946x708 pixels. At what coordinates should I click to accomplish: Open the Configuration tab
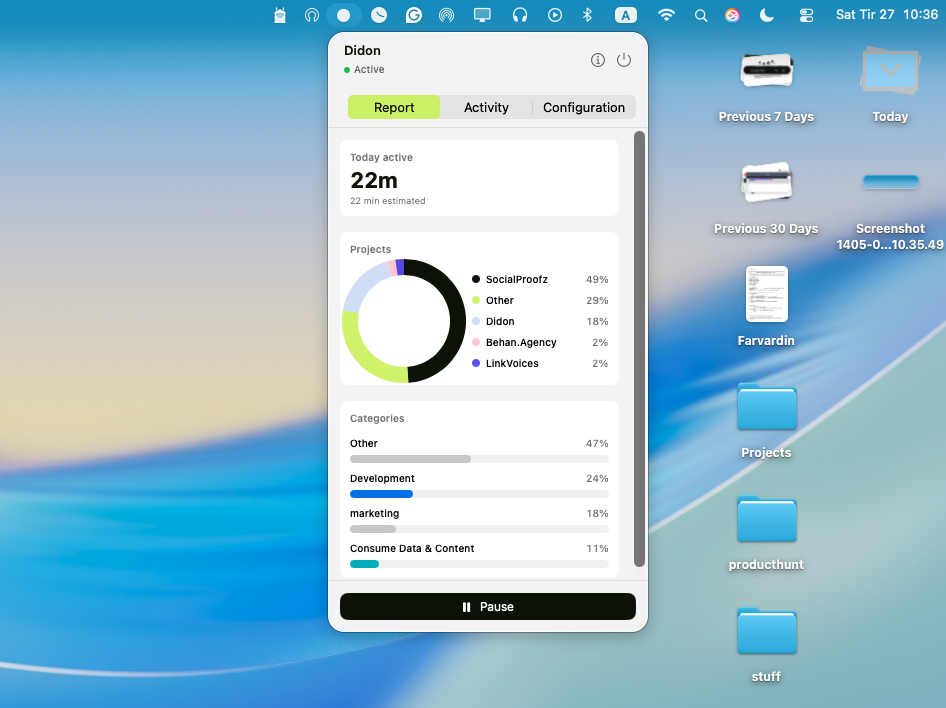(584, 107)
